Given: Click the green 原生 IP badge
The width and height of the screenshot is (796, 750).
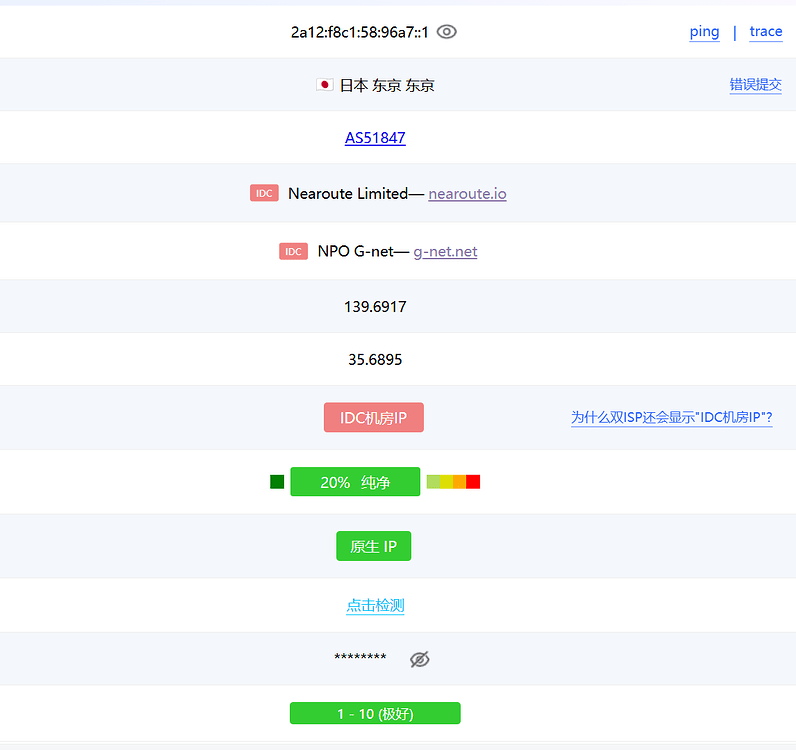Looking at the screenshot, I should [x=374, y=546].
